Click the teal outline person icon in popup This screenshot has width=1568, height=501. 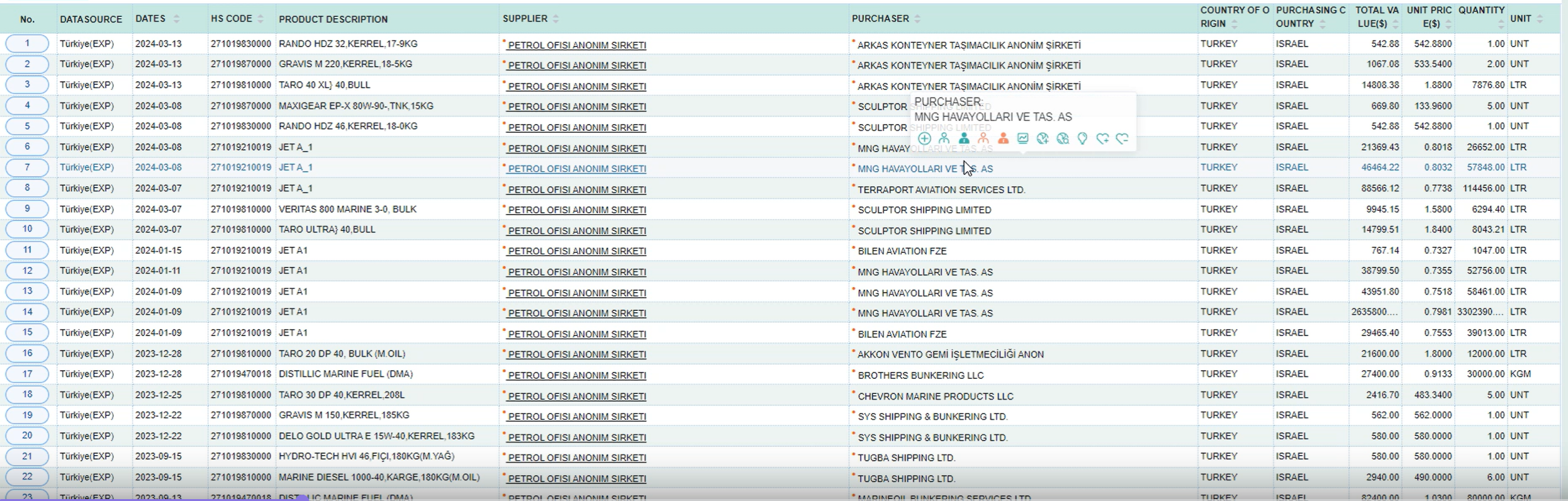[x=944, y=138]
